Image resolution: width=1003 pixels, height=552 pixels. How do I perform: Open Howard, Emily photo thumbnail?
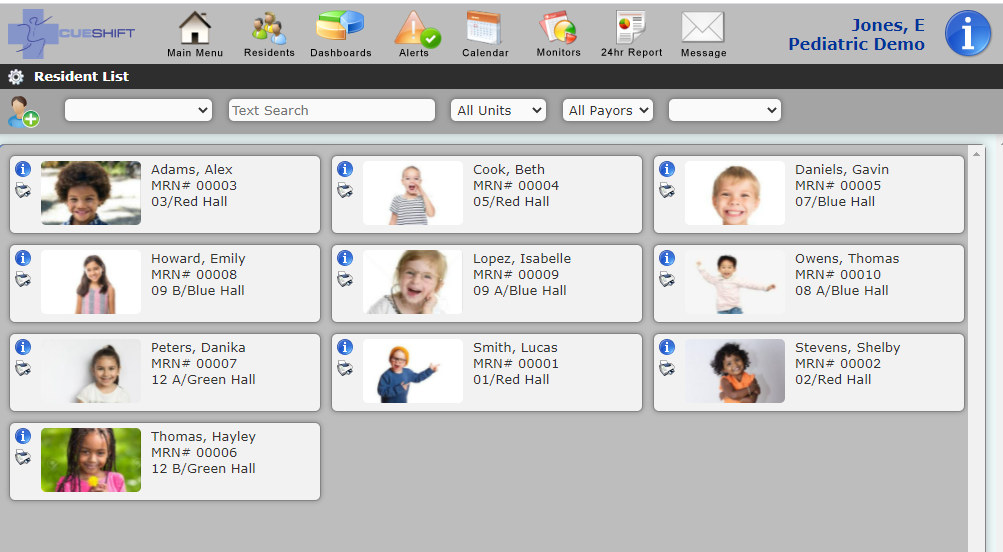pyautogui.click(x=91, y=281)
